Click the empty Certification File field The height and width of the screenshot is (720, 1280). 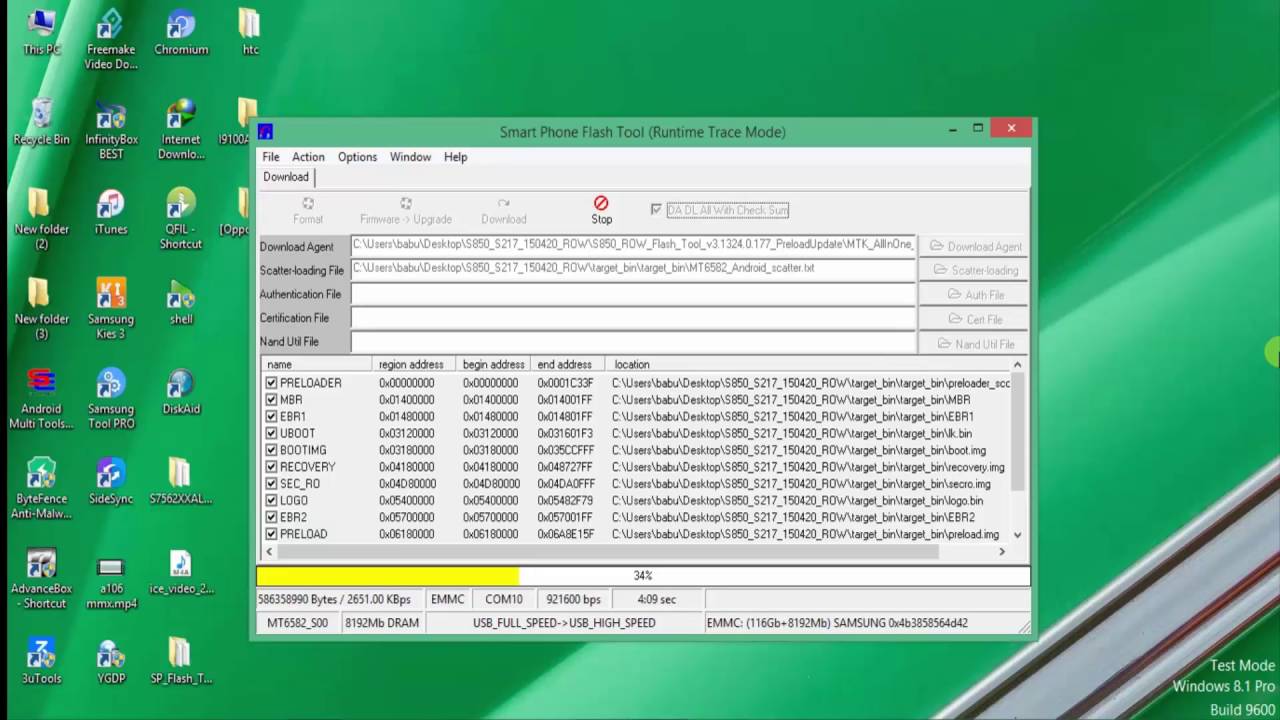tap(633, 318)
